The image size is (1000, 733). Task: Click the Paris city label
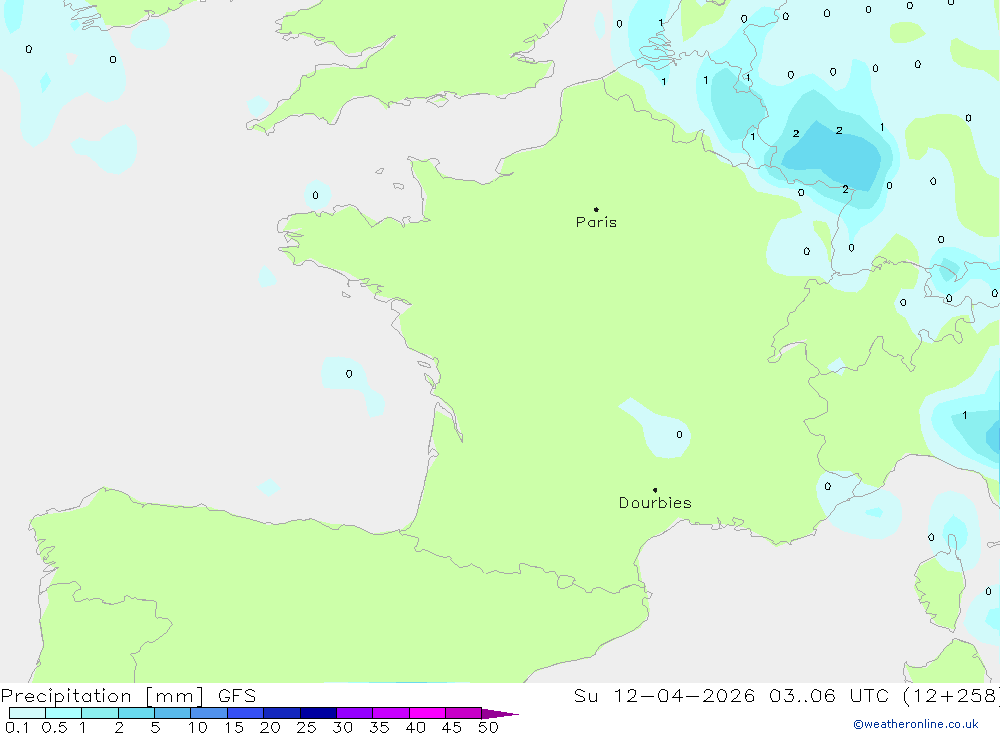pos(596,222)
